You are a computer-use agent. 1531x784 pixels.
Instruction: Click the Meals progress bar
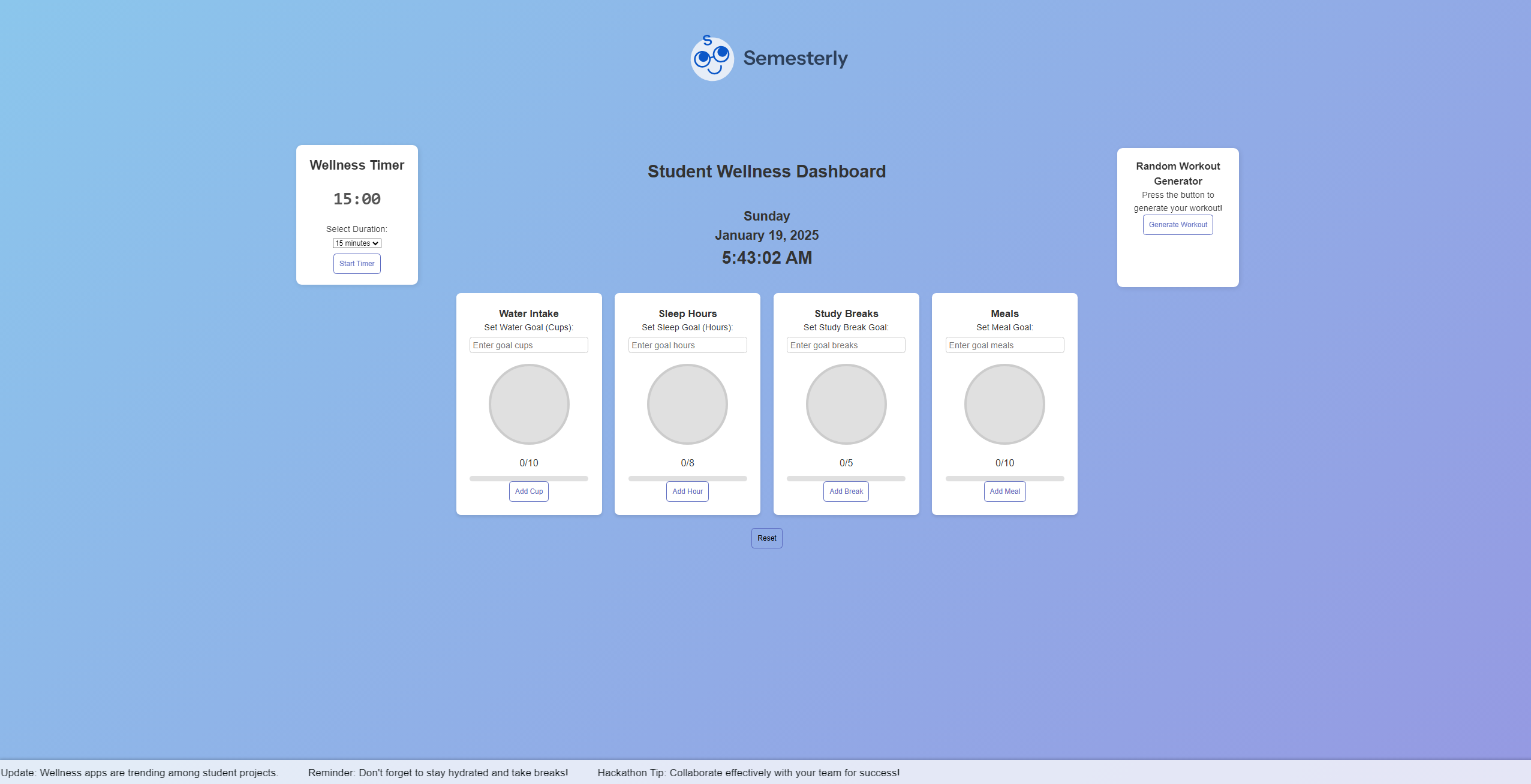click(x=1004, y=478)
